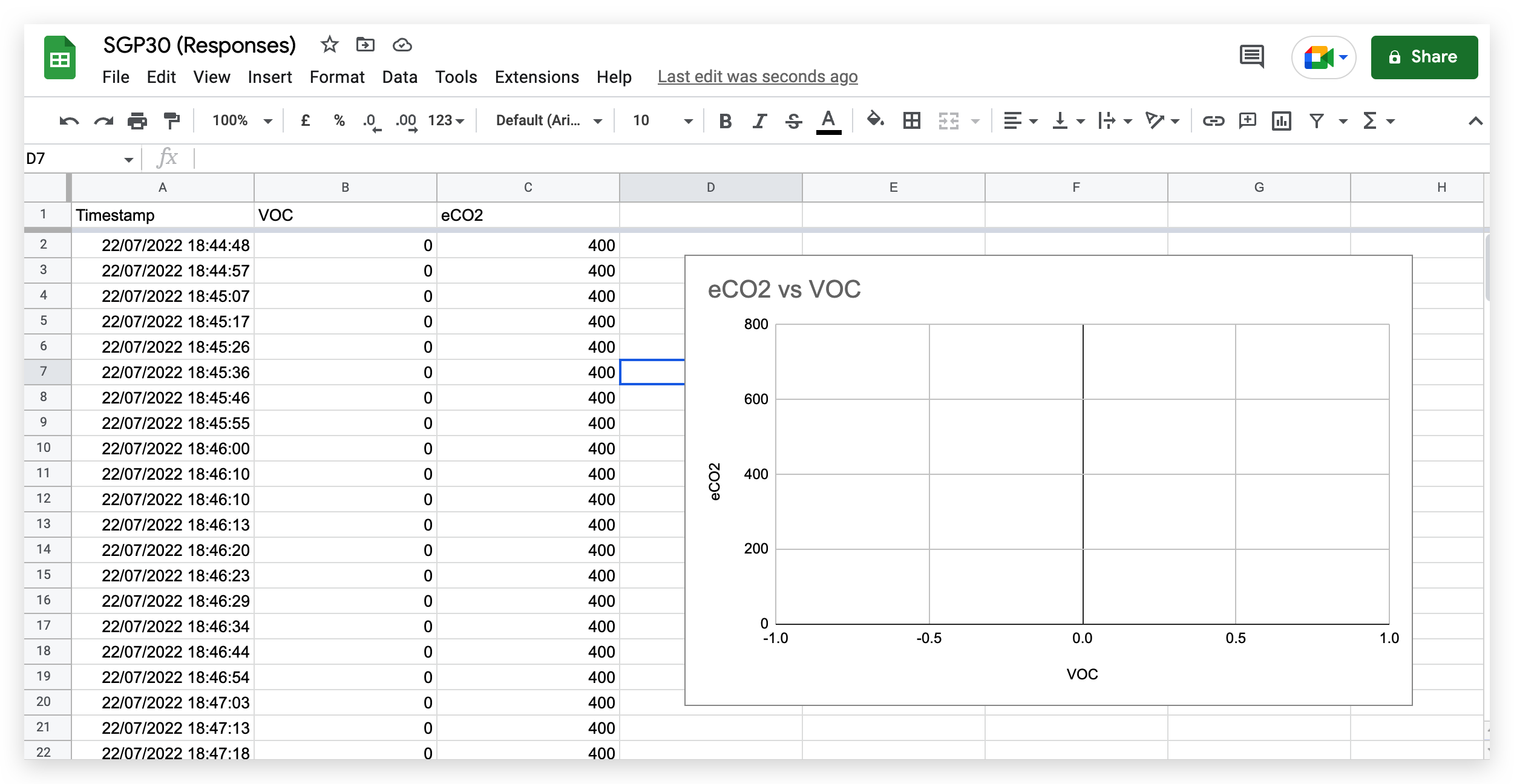Open Google Sheets home icon

60,57
